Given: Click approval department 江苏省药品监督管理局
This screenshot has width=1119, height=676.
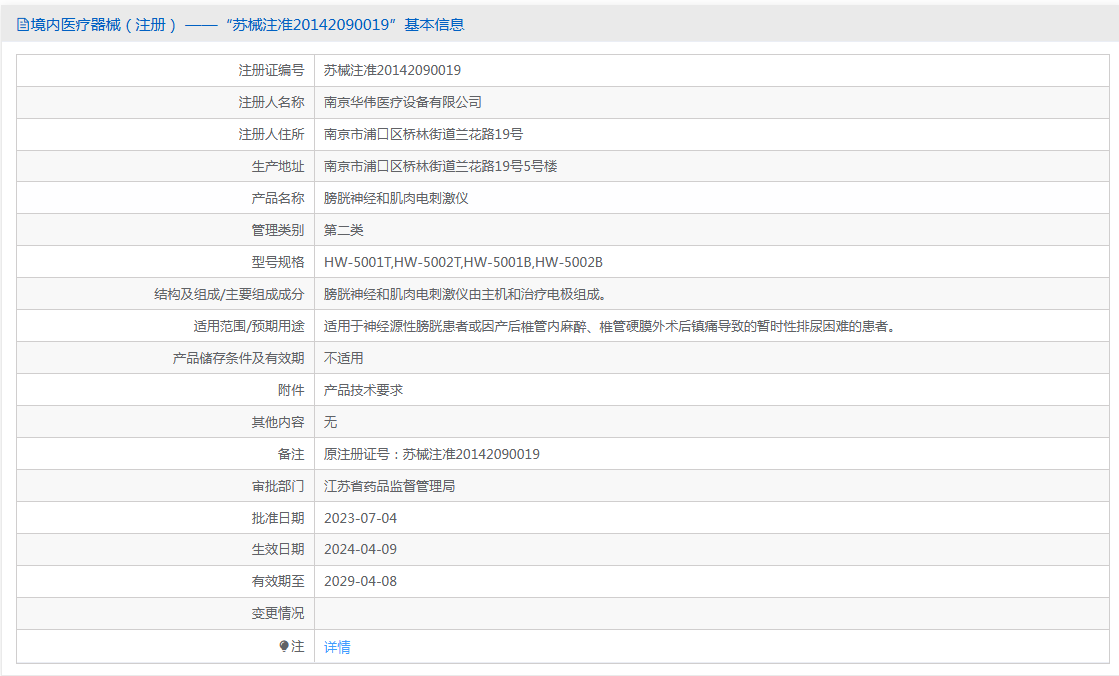Looking at the screenshot, I should point(390,486).
